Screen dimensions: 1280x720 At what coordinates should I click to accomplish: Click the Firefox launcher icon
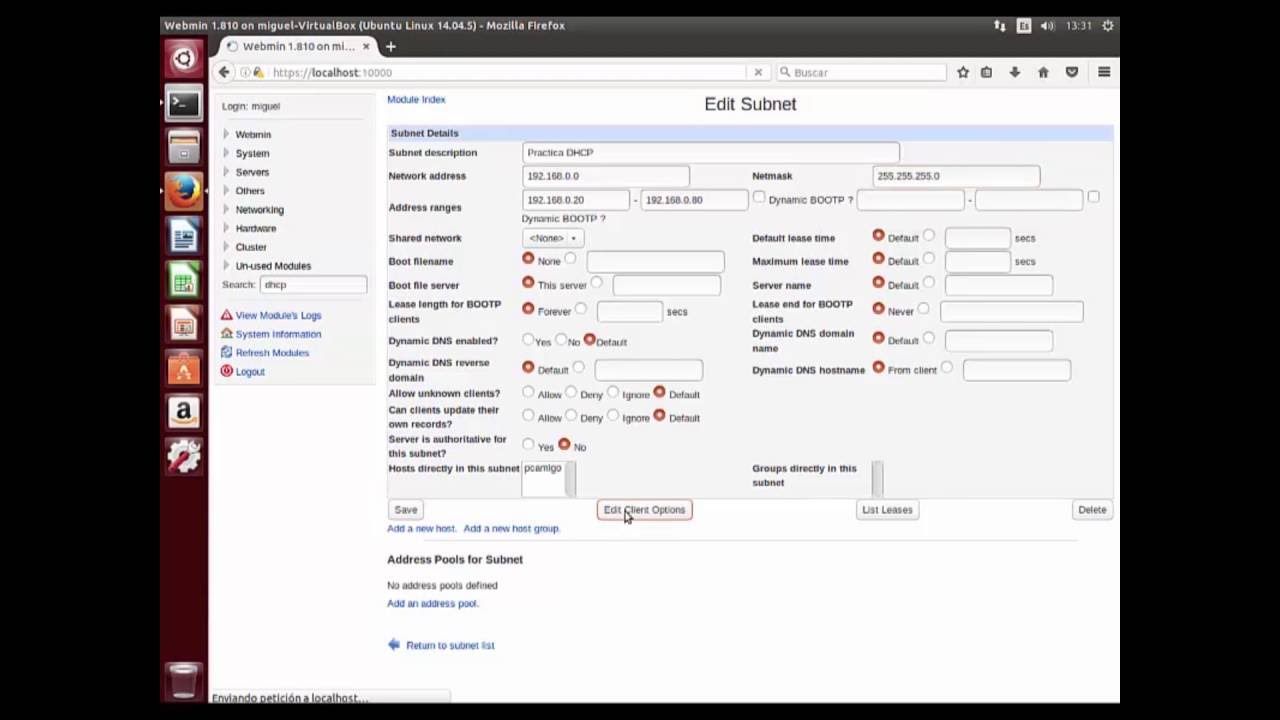click(x=184, y=191)
